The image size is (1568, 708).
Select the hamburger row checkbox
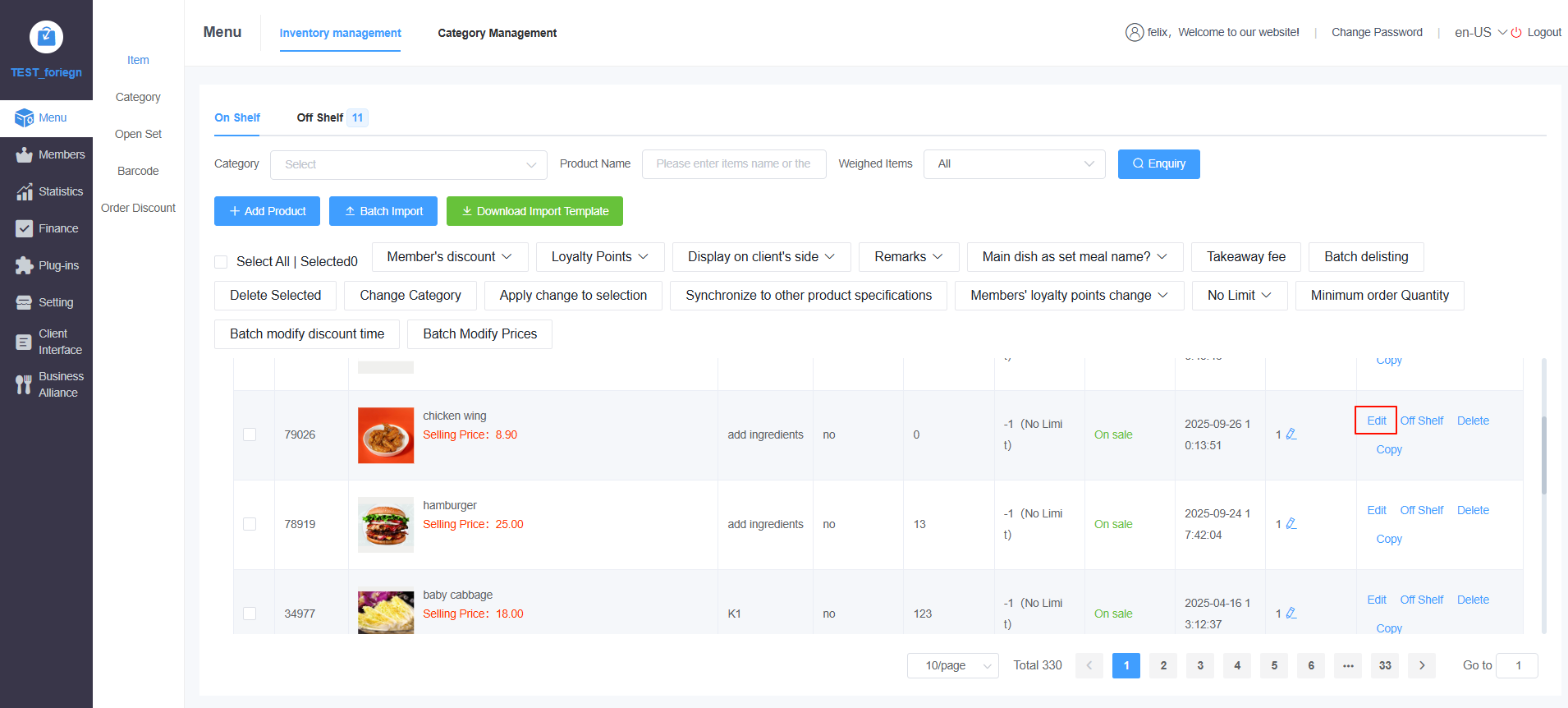tap(250, 524)
